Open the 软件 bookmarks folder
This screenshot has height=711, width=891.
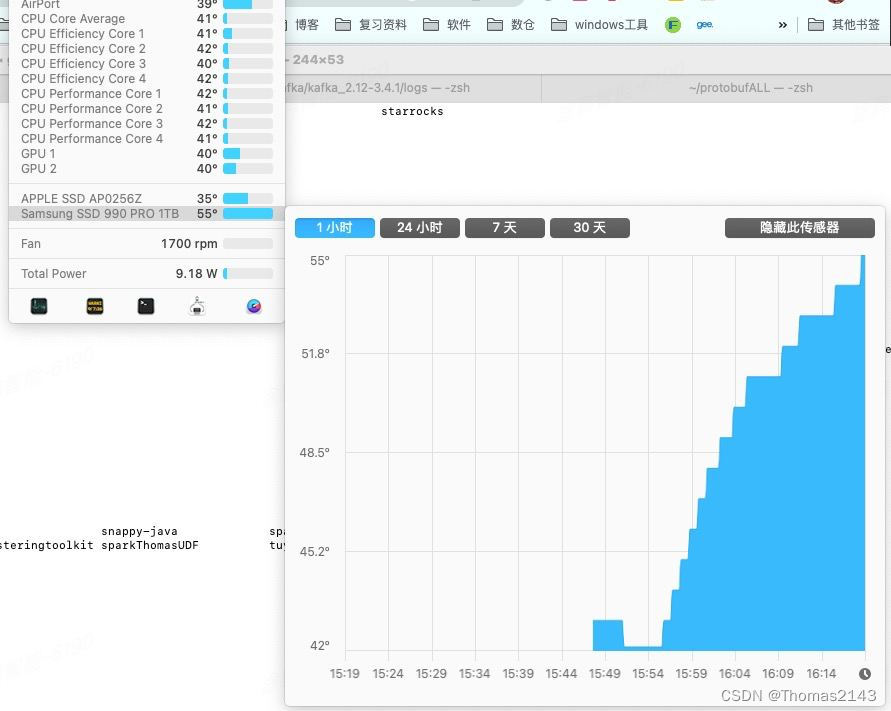pyautogui.click(x=447, y=24)
